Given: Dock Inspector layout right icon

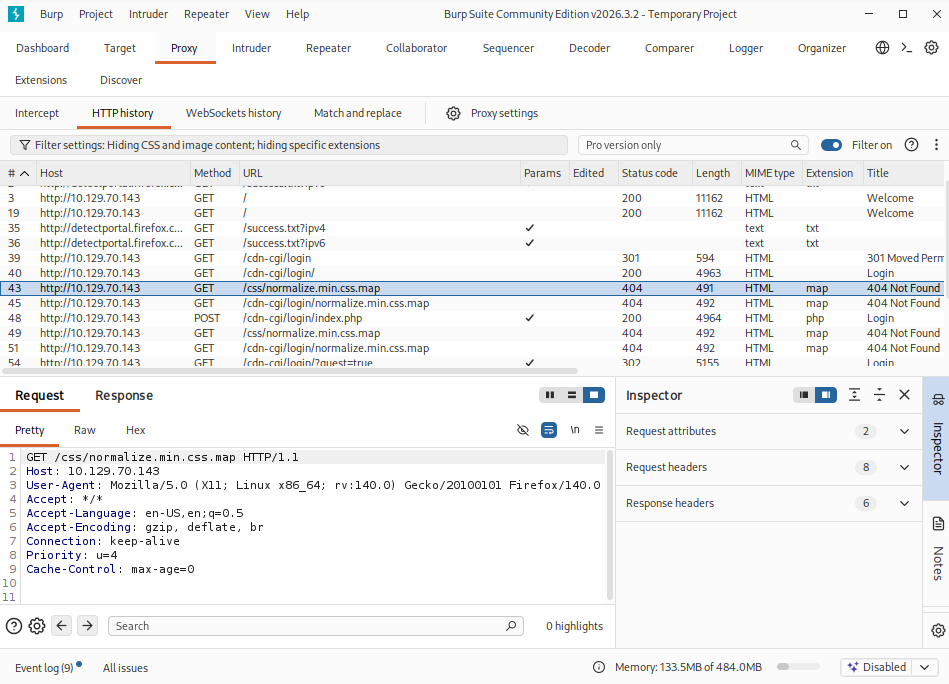Looking at the screenshot, I should (x=826, y=395).
